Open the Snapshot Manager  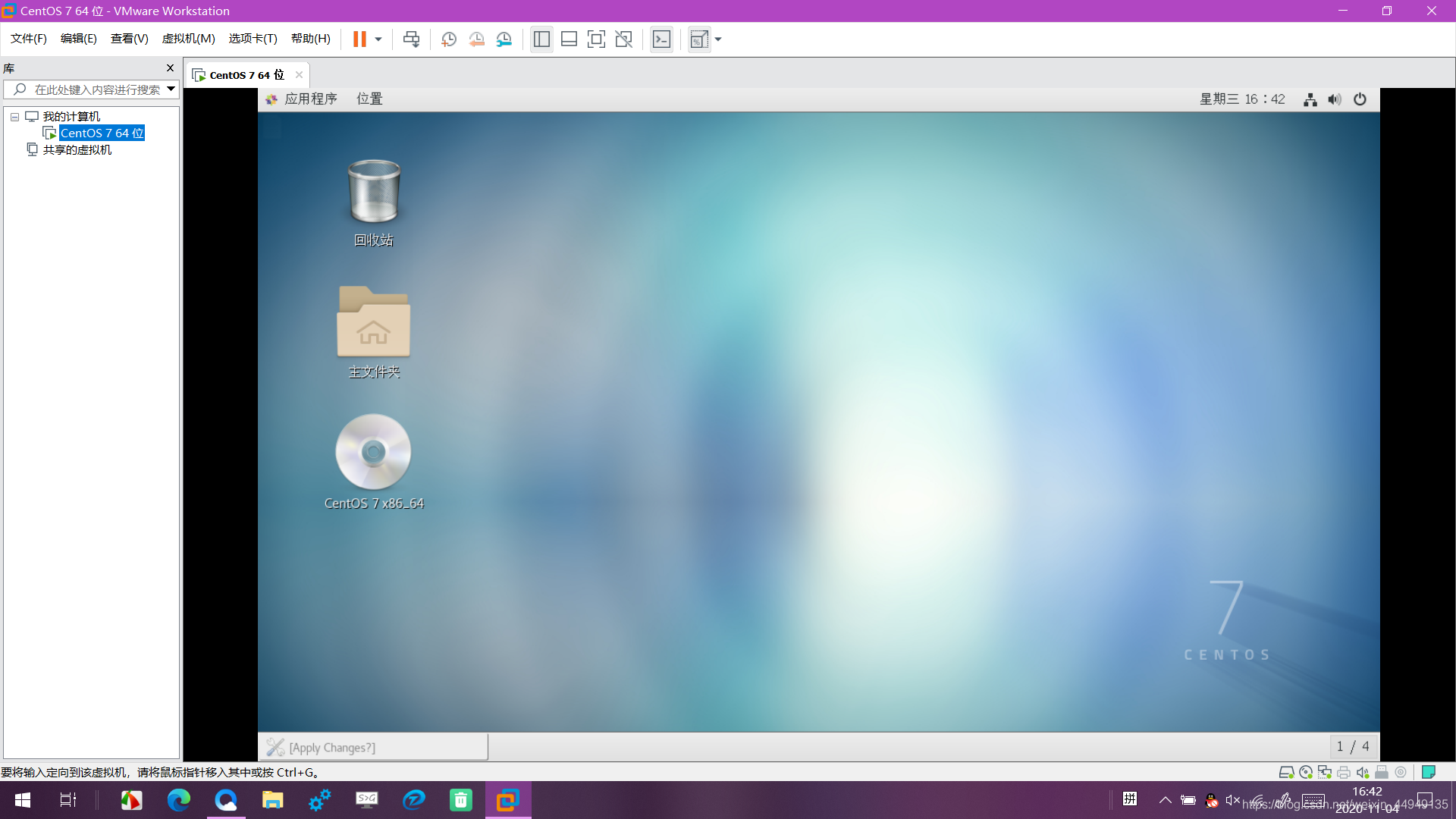(504, 39)
